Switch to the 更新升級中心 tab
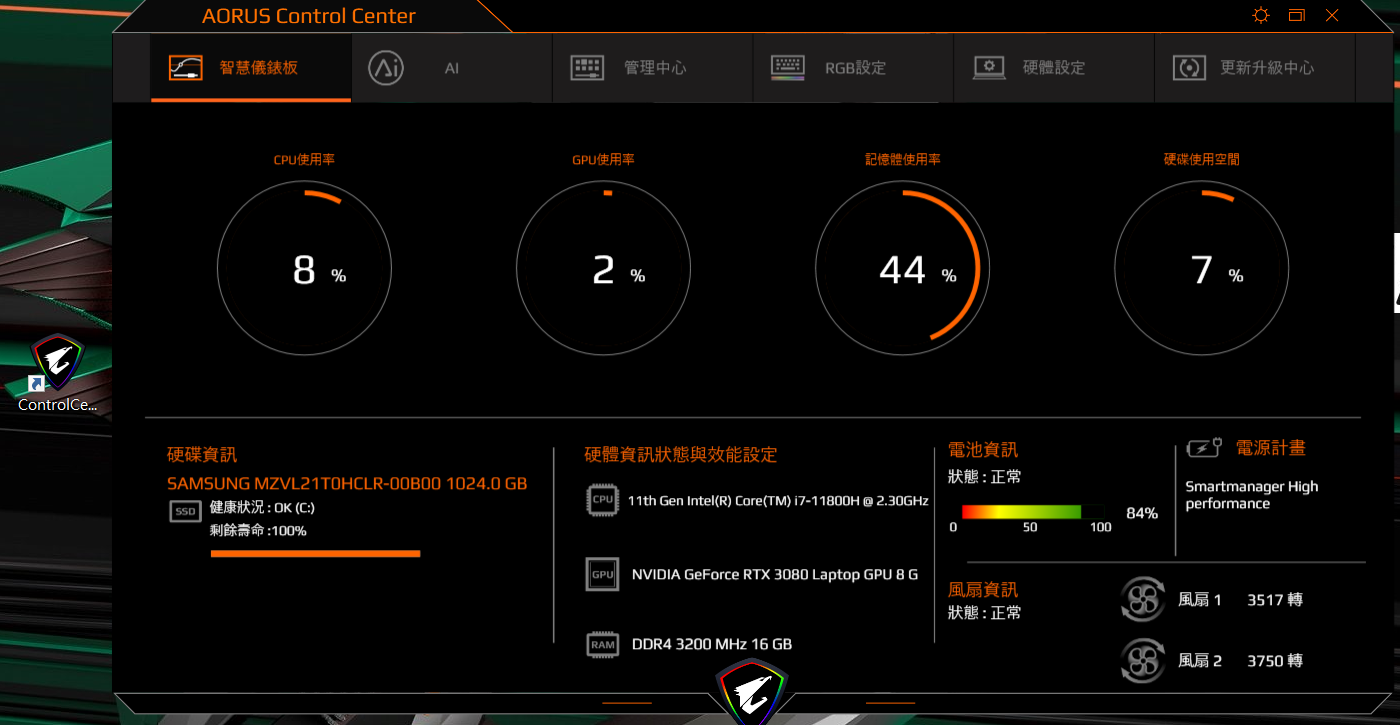This screenshot has height=725, width=1400. 1255,68
